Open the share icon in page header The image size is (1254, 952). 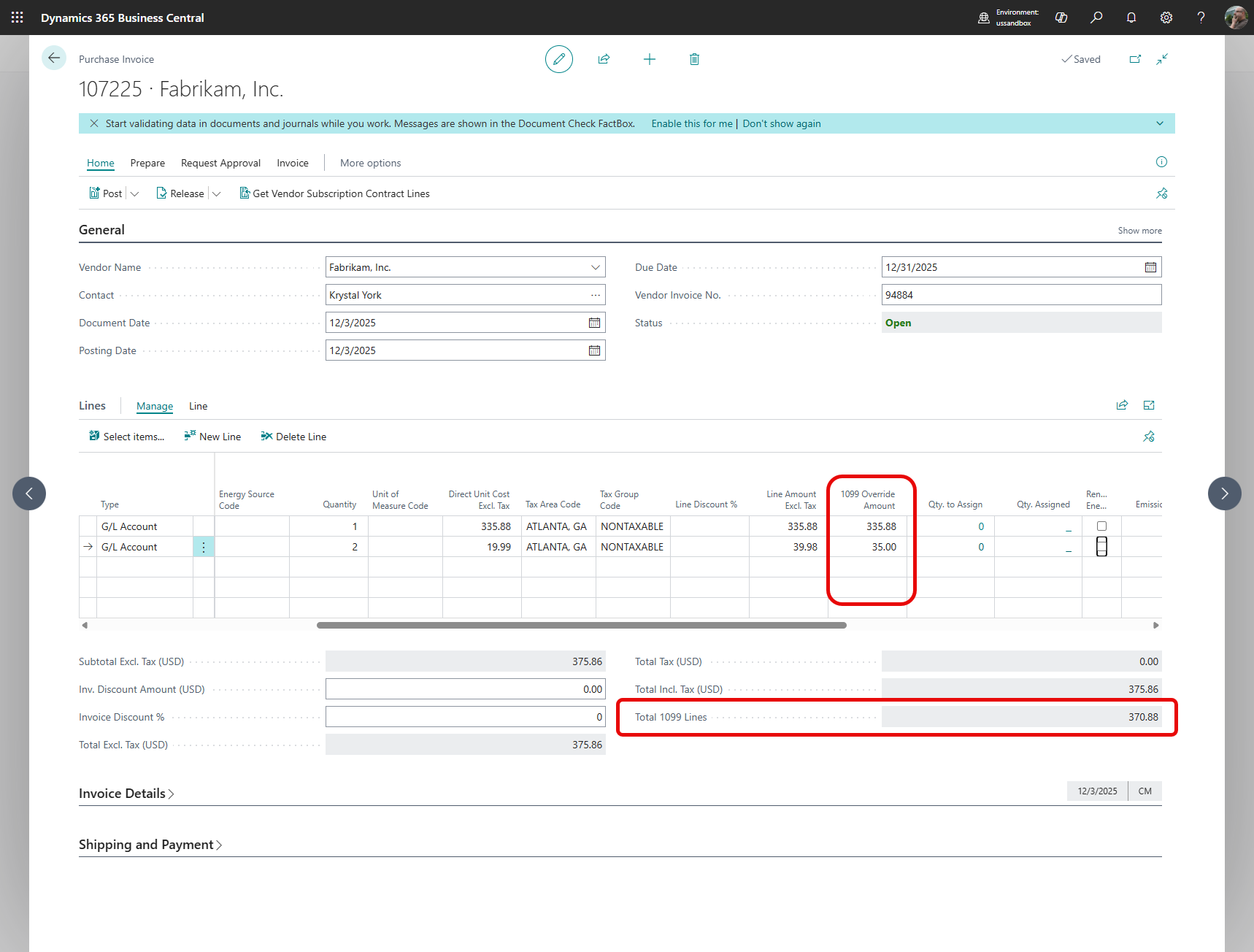pyautogui.click(x=604, y=59)
